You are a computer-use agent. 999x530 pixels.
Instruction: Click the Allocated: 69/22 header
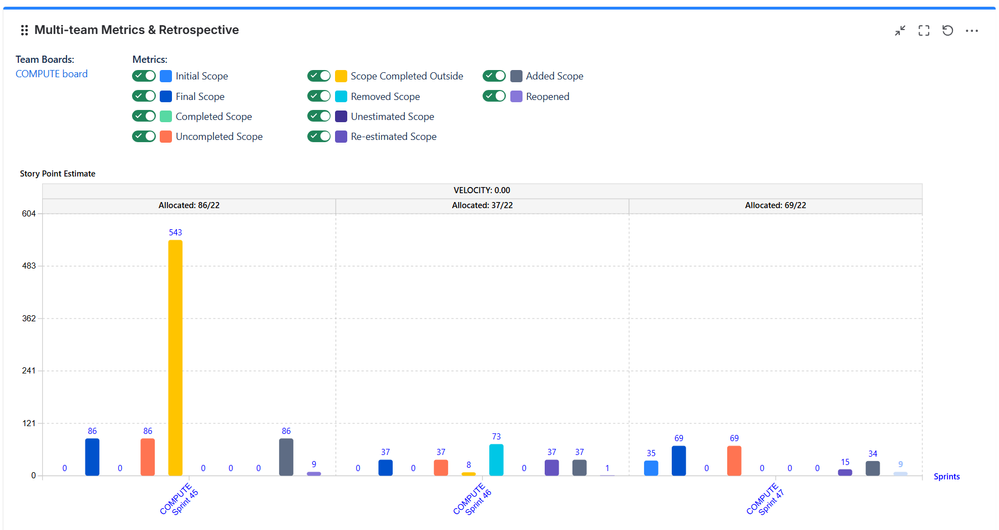[x=775, y=206]
